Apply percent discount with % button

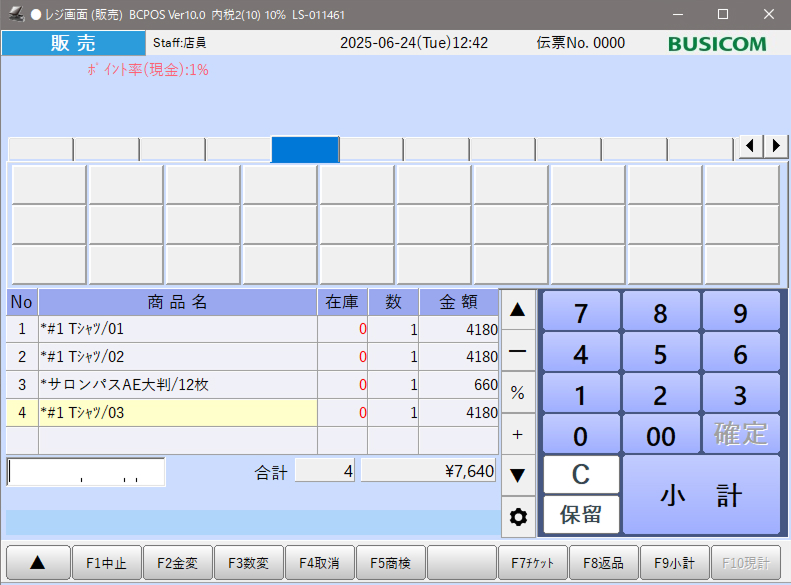coord(518,393)
